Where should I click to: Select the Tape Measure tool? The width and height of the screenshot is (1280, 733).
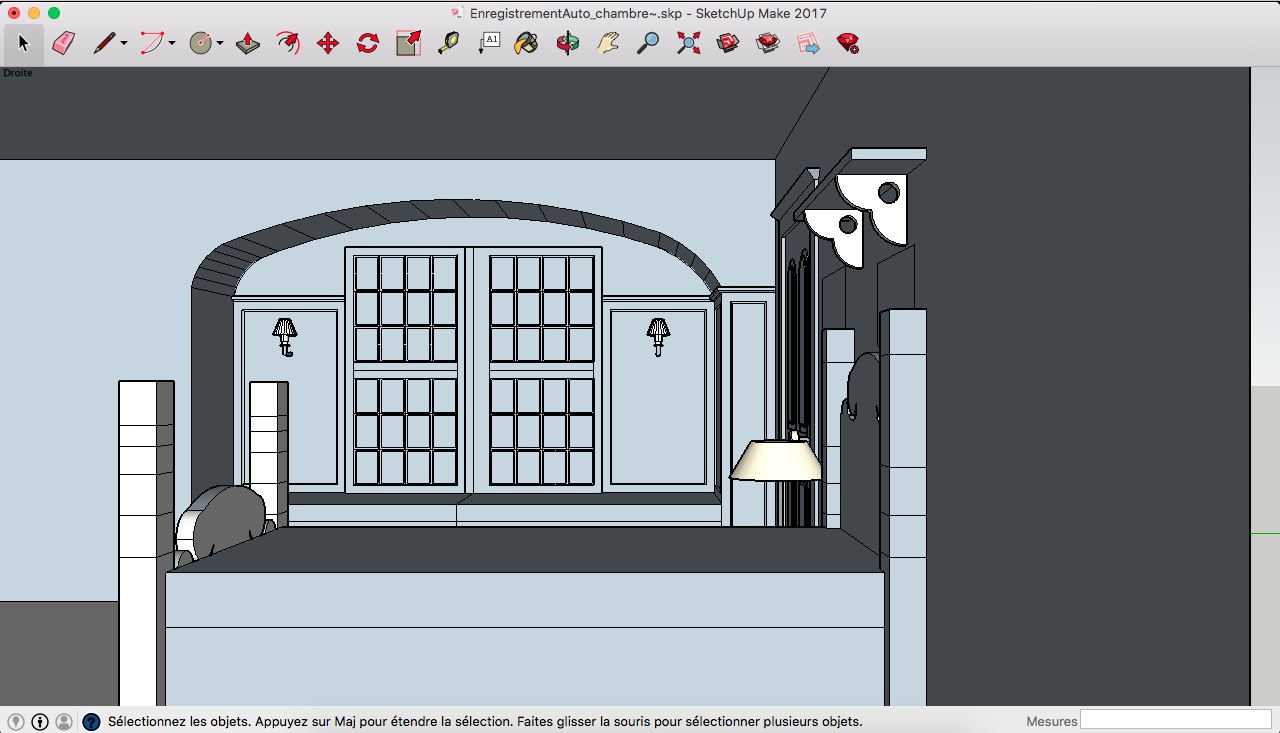point(448,43)
